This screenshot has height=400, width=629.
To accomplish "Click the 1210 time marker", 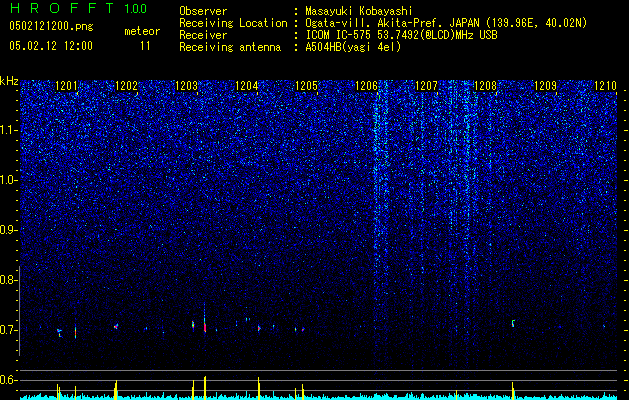I will [605, 86].
